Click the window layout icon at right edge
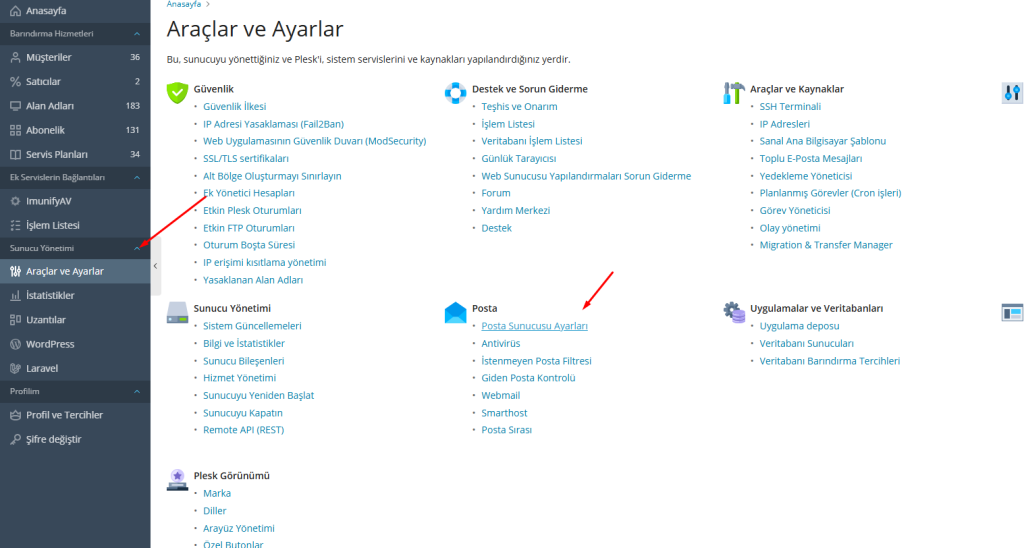 pos(1012,312)
